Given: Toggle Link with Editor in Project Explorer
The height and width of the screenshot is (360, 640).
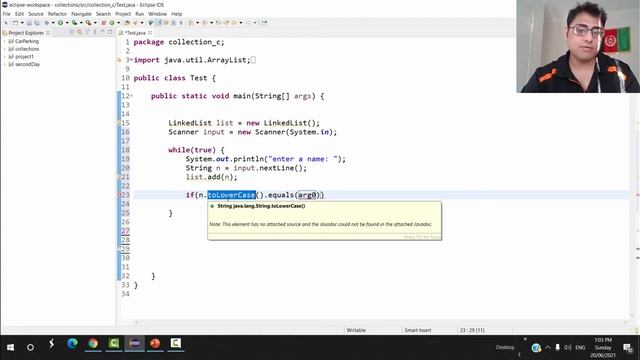Looking at the screenshot, I should [x=79, y=32].
